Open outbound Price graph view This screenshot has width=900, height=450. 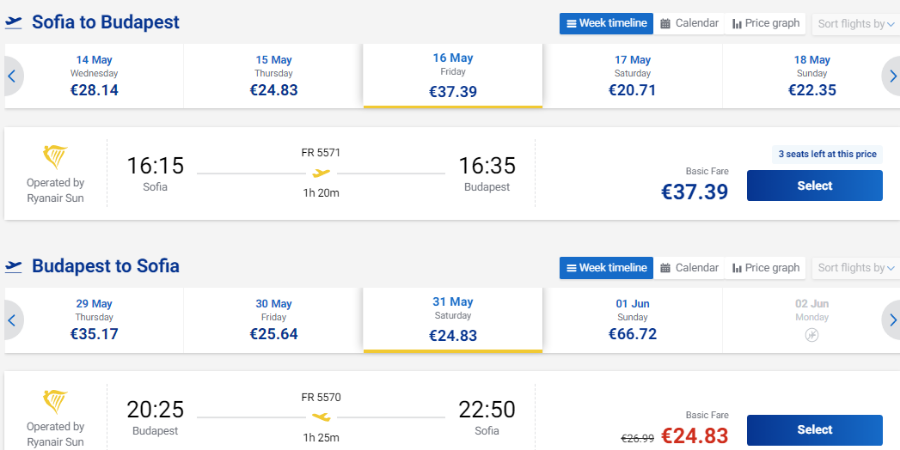click(765, 24)
